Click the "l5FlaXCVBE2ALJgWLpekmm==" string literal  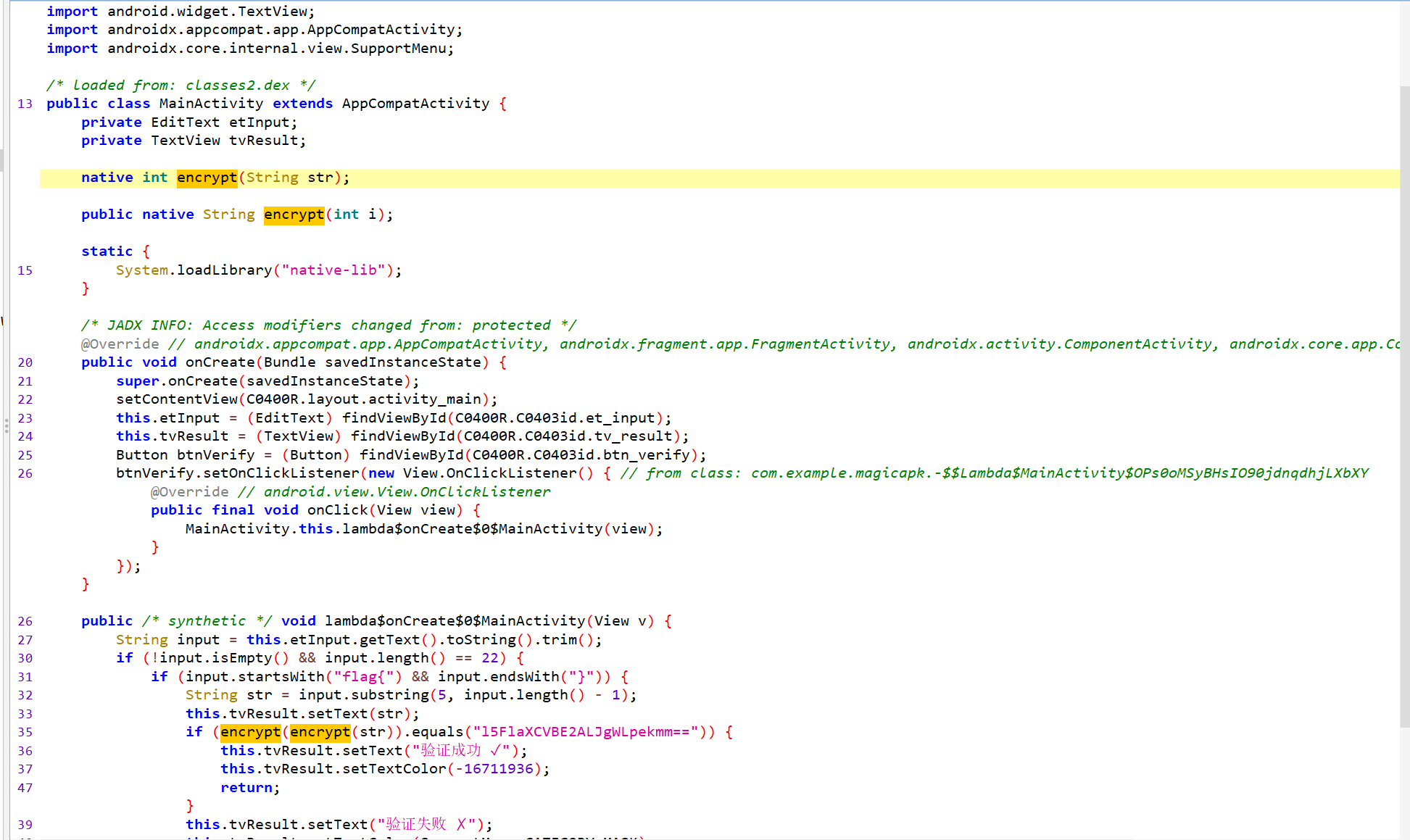point(586,732)
